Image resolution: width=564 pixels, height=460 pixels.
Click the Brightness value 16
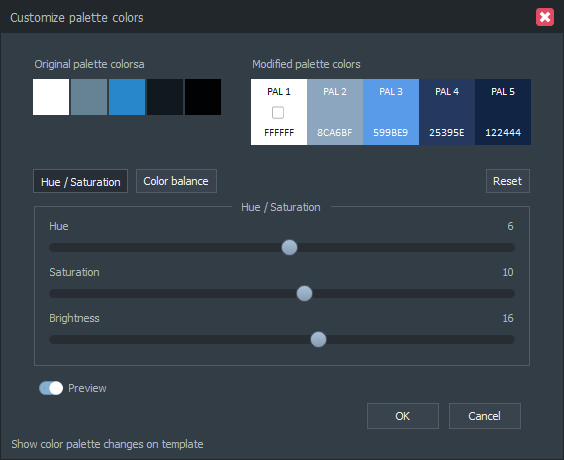[x=508, y=318]
